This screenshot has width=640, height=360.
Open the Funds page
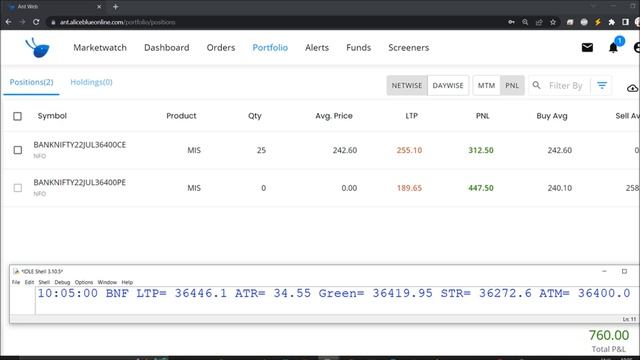click(x=358, y=48)
